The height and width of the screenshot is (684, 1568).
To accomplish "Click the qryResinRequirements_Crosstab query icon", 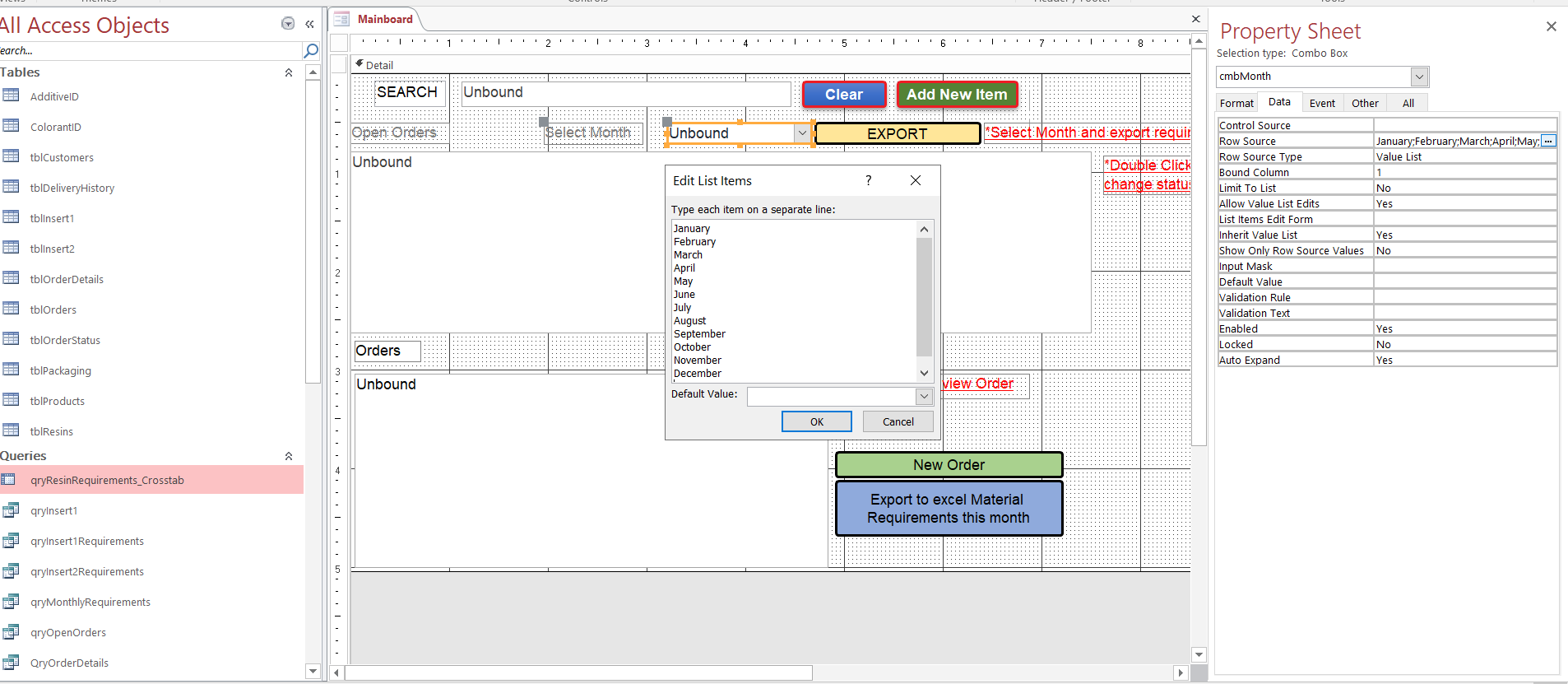I will click(9, 480).
